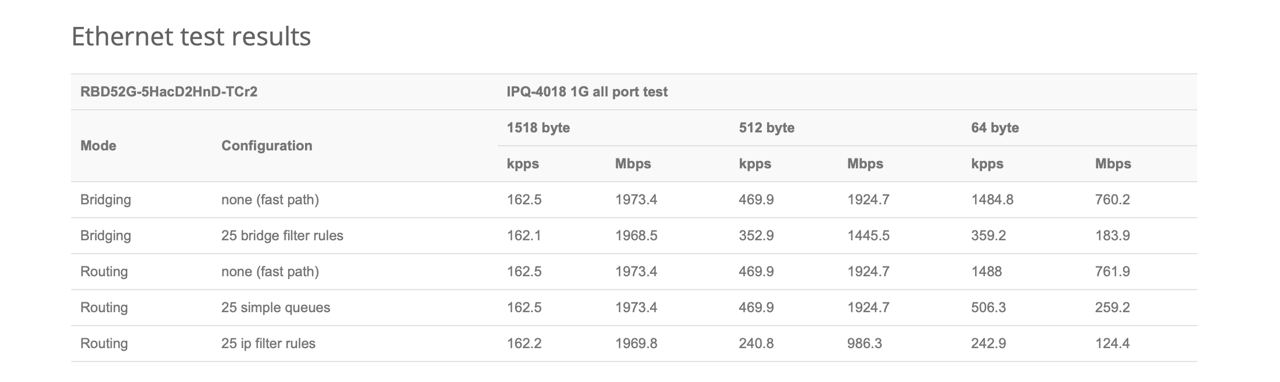The image size is (1280, 382).
Task: Select the 506.3 kpps value
Action: 988,308
